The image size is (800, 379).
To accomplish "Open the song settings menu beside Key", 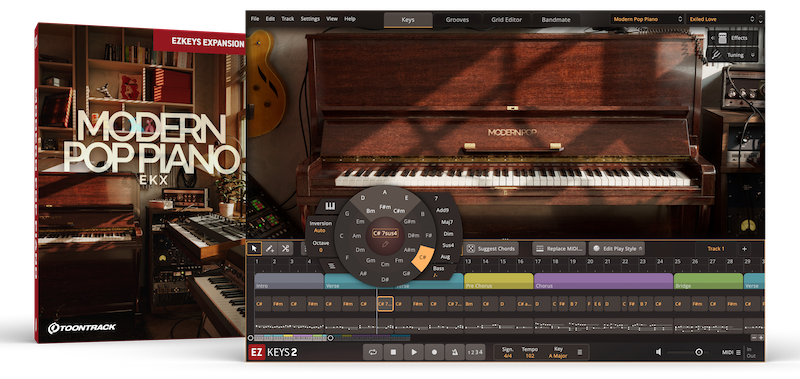I will (580, 352).
